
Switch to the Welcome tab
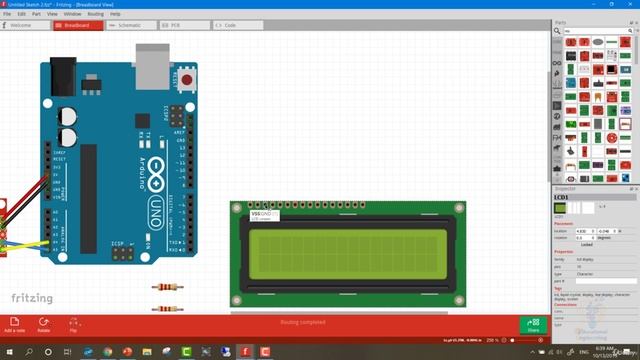25,25
